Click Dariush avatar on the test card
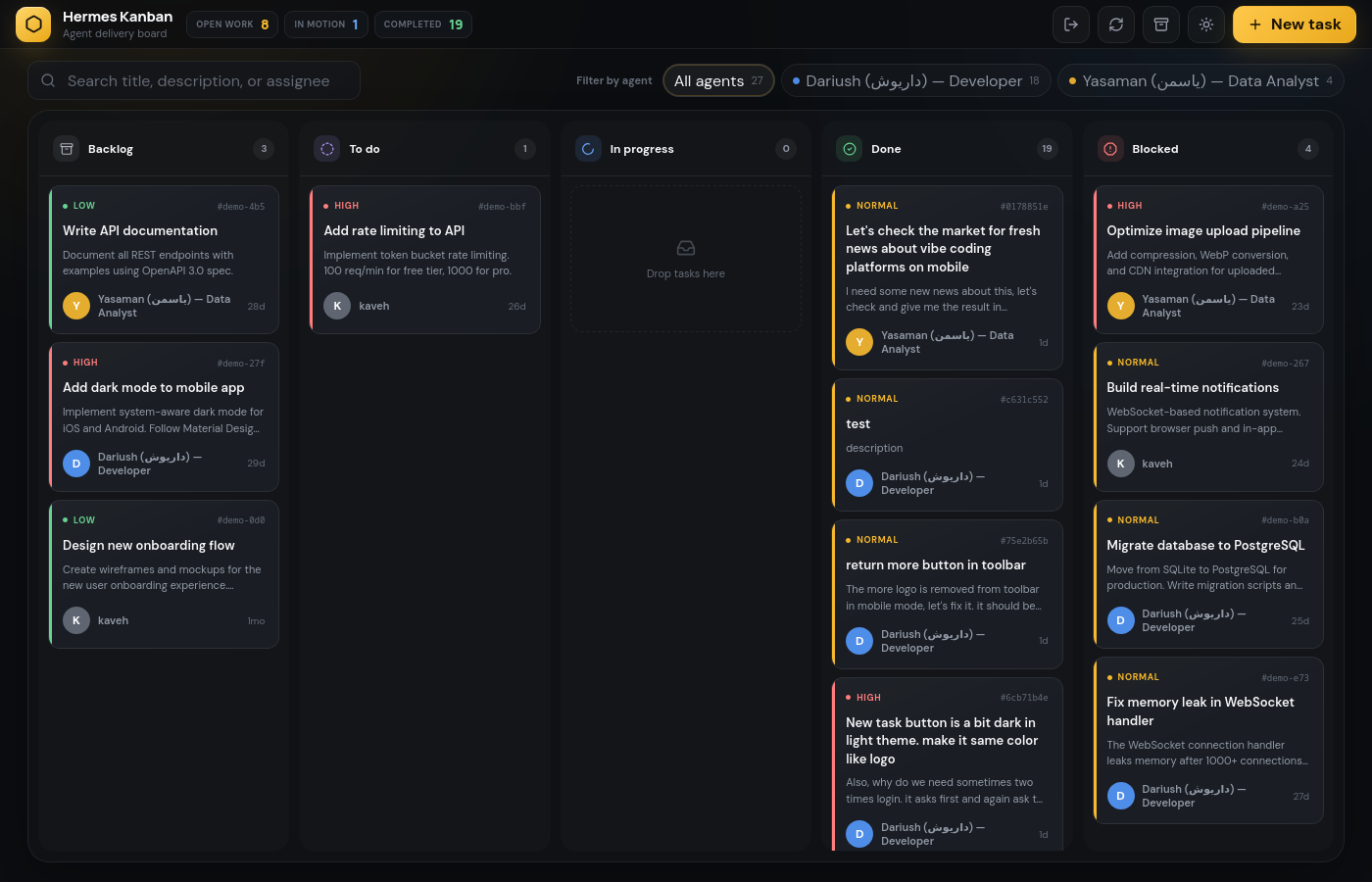1372x882 pixels. (859, 483)
